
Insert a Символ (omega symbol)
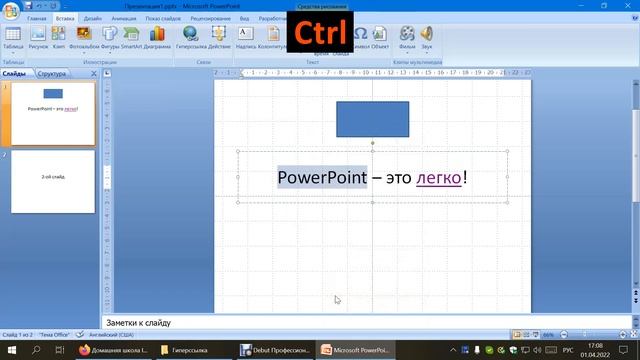pos(361,33)
